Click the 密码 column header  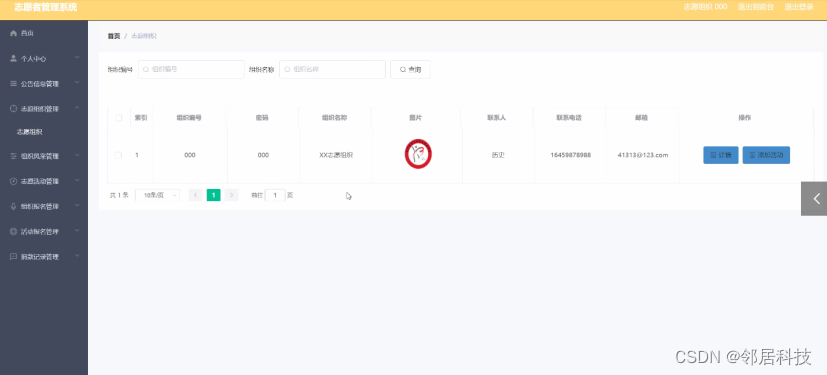(x=262, y=118)
